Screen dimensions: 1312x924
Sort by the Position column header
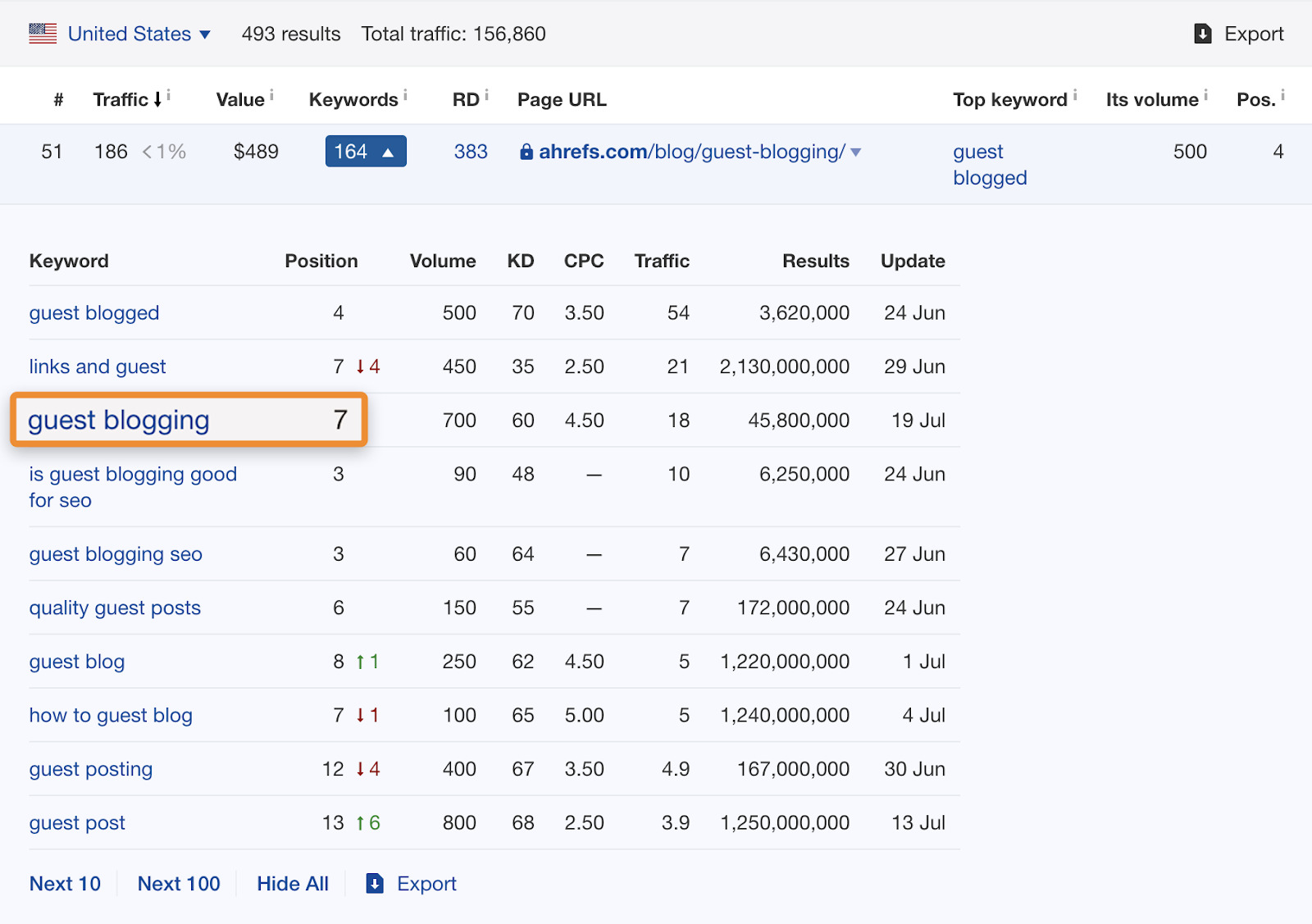(x=321, y=261)
